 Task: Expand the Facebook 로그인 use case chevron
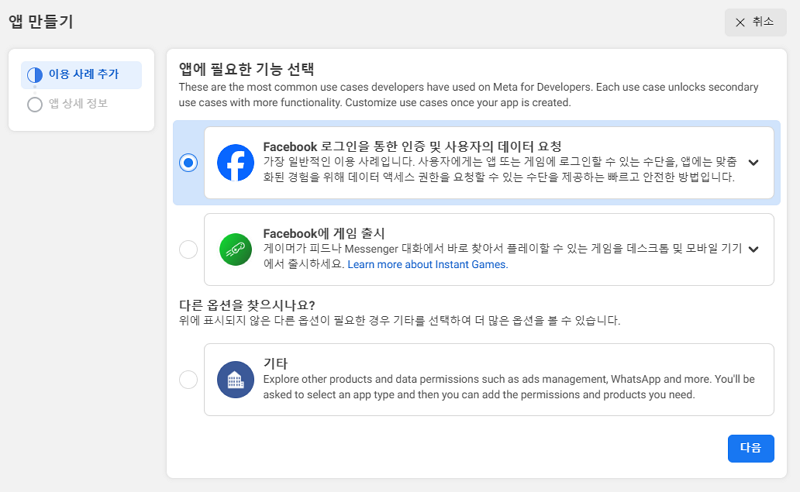coord(754,163)
